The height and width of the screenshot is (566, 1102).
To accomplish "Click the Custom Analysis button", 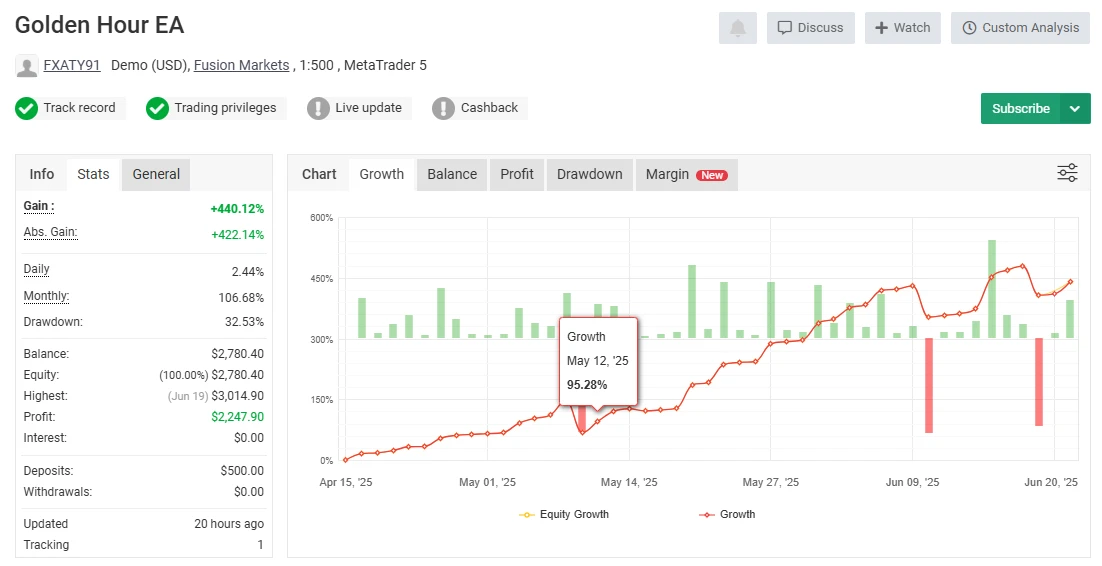I will [1020, 28].
